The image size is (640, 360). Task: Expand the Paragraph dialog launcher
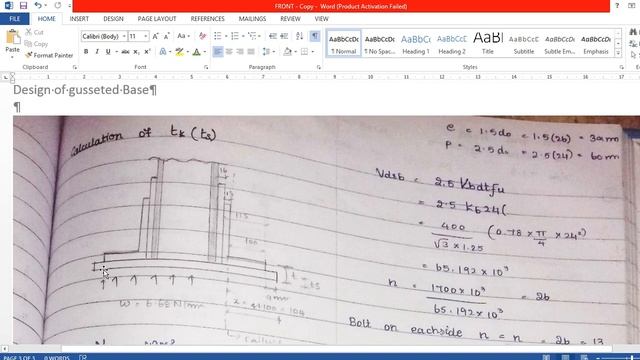[x=319, y=67]
